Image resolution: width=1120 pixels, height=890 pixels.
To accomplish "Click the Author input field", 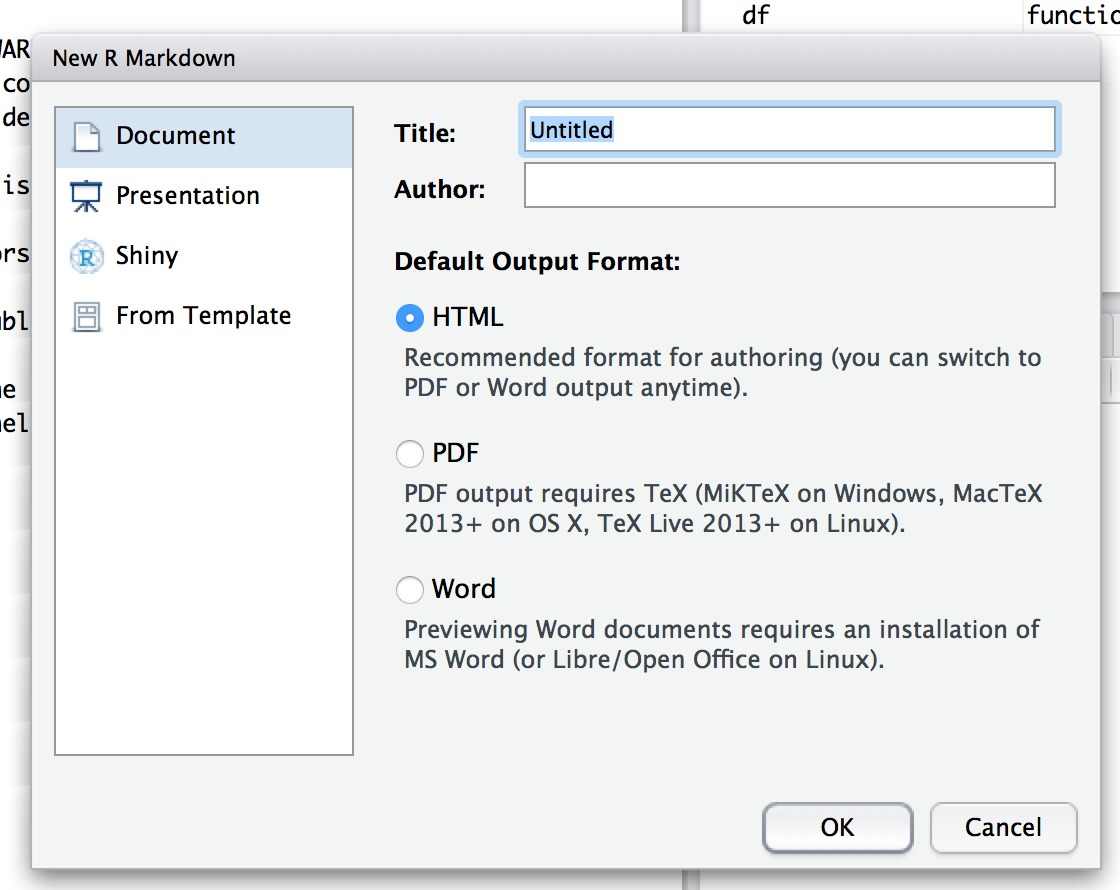I will [x=789, y=185].
